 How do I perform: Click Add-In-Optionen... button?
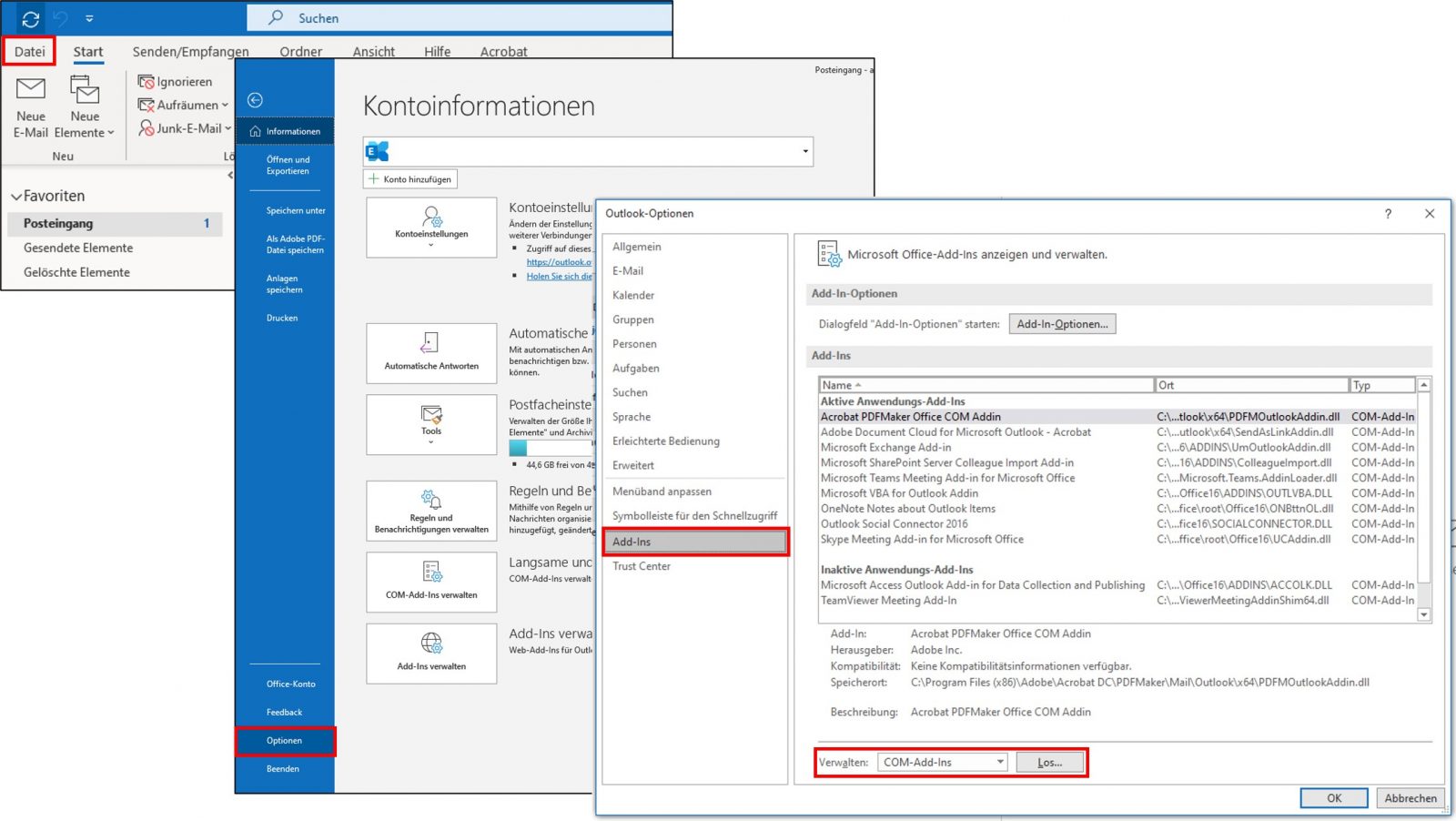[1062, 324]
